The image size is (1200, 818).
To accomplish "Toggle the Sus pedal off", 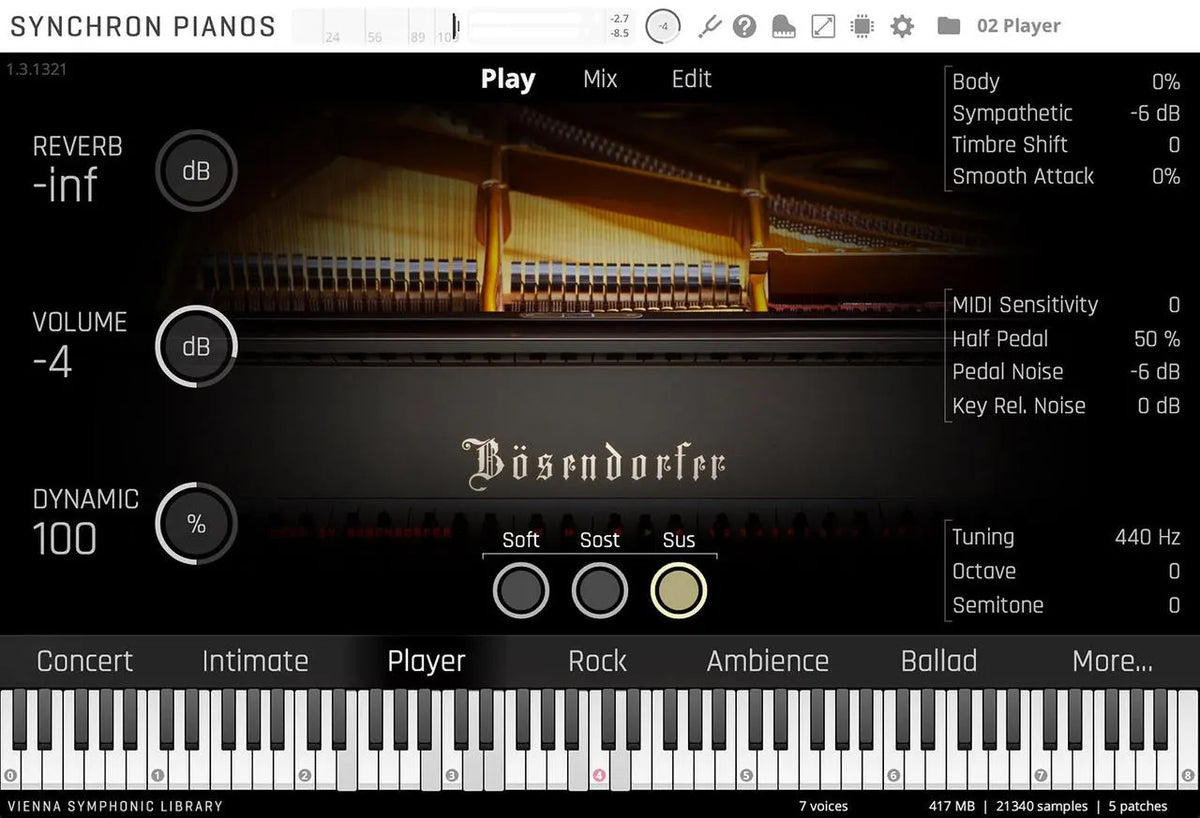I will coord(679,590).
